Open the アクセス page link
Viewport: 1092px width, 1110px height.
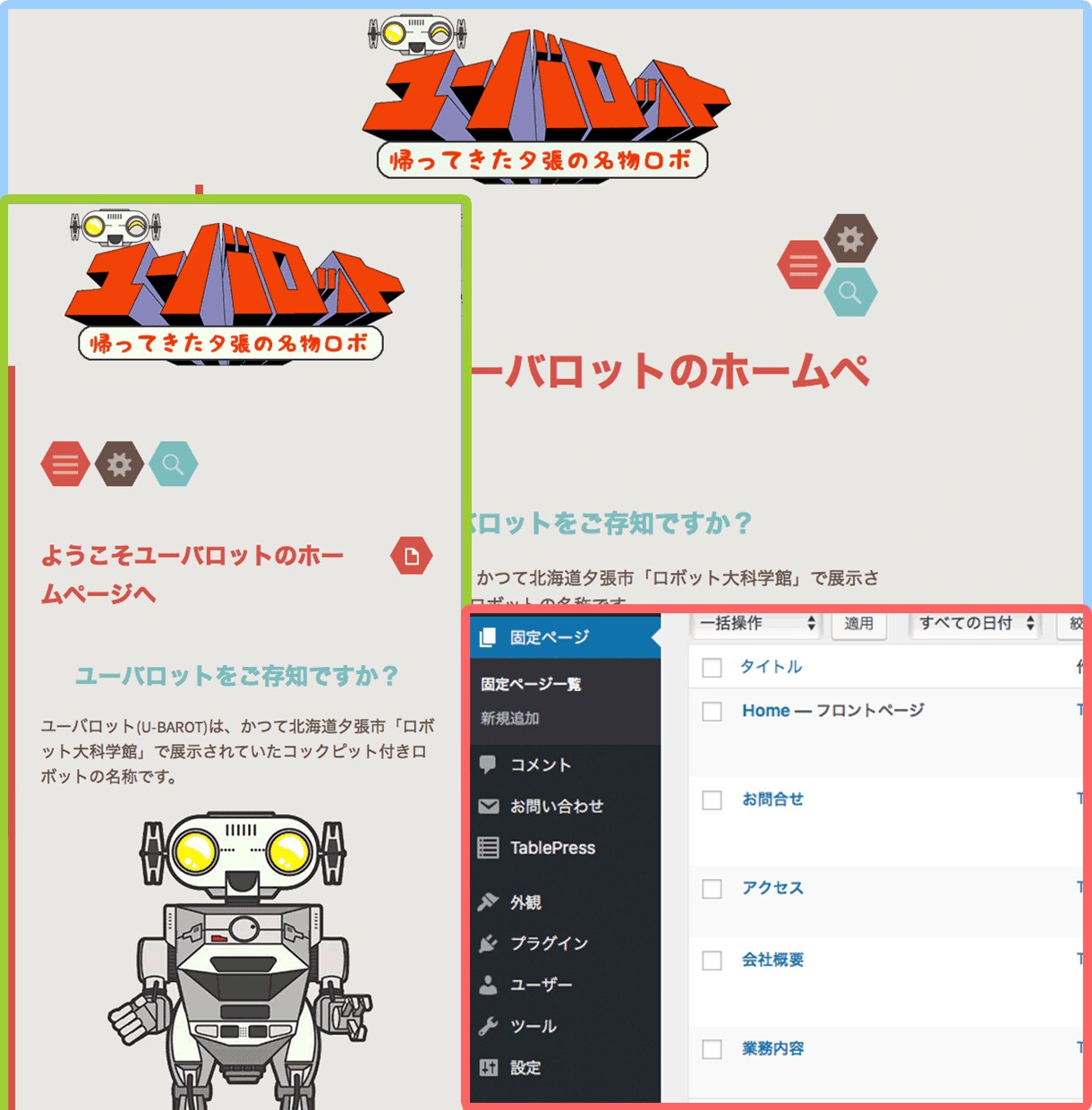point(772,888)
